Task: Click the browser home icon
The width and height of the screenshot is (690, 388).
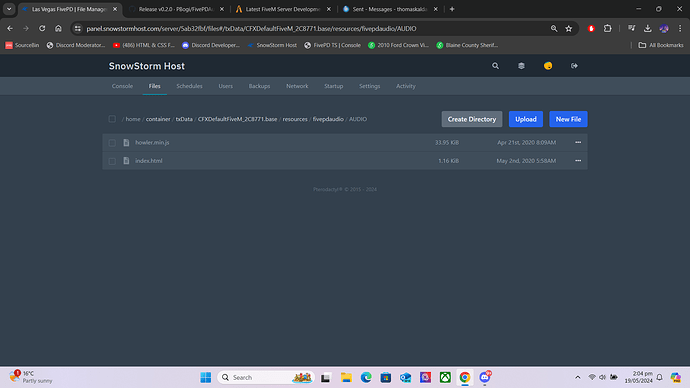Action: [58, 29]
